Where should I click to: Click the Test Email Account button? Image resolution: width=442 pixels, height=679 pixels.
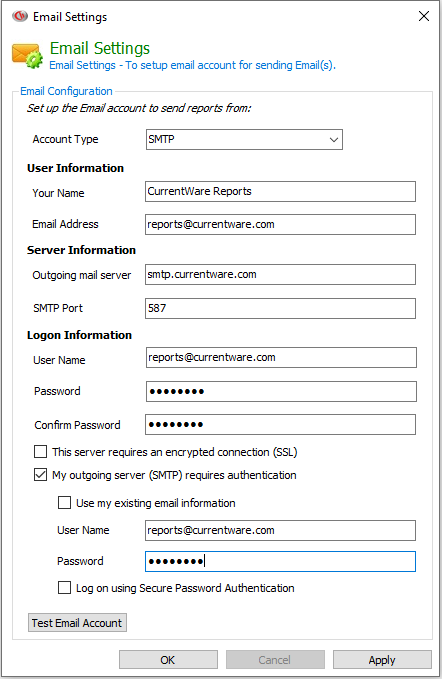[x=77, y=623]
